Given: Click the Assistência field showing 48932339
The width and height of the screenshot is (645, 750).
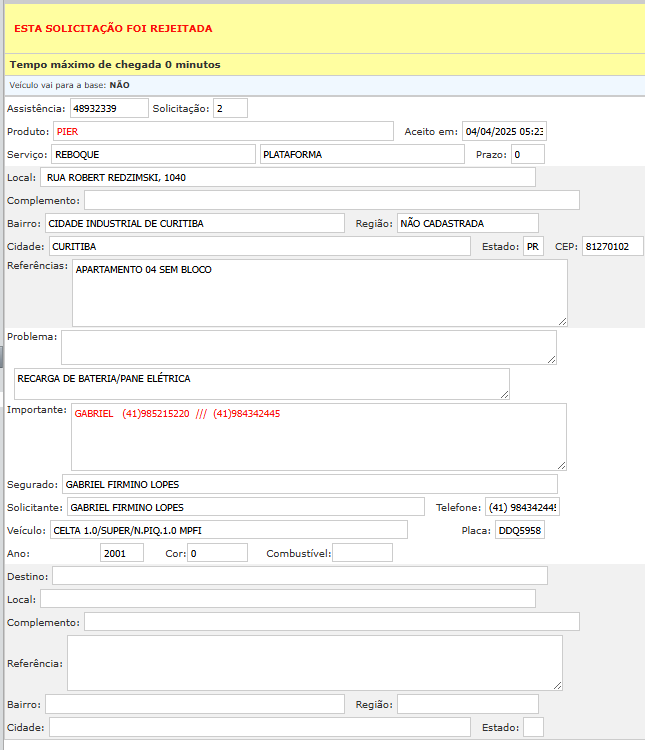Looking at the screenshot, I should coord(108,108).
